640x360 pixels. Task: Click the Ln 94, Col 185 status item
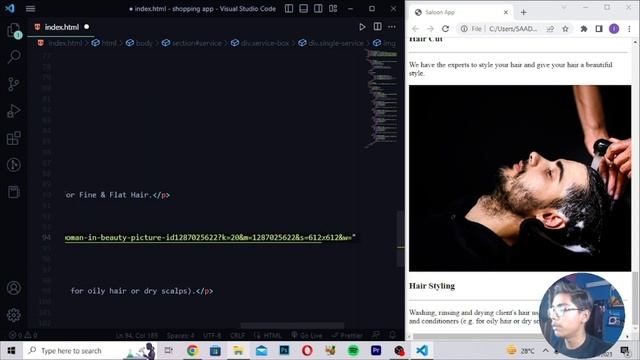(x=137, y=336)
